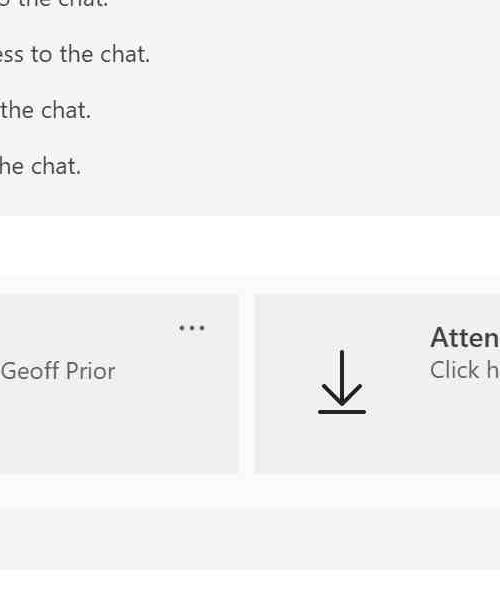
Task: Open the Attendance report title
Action: tap(465, 337)
